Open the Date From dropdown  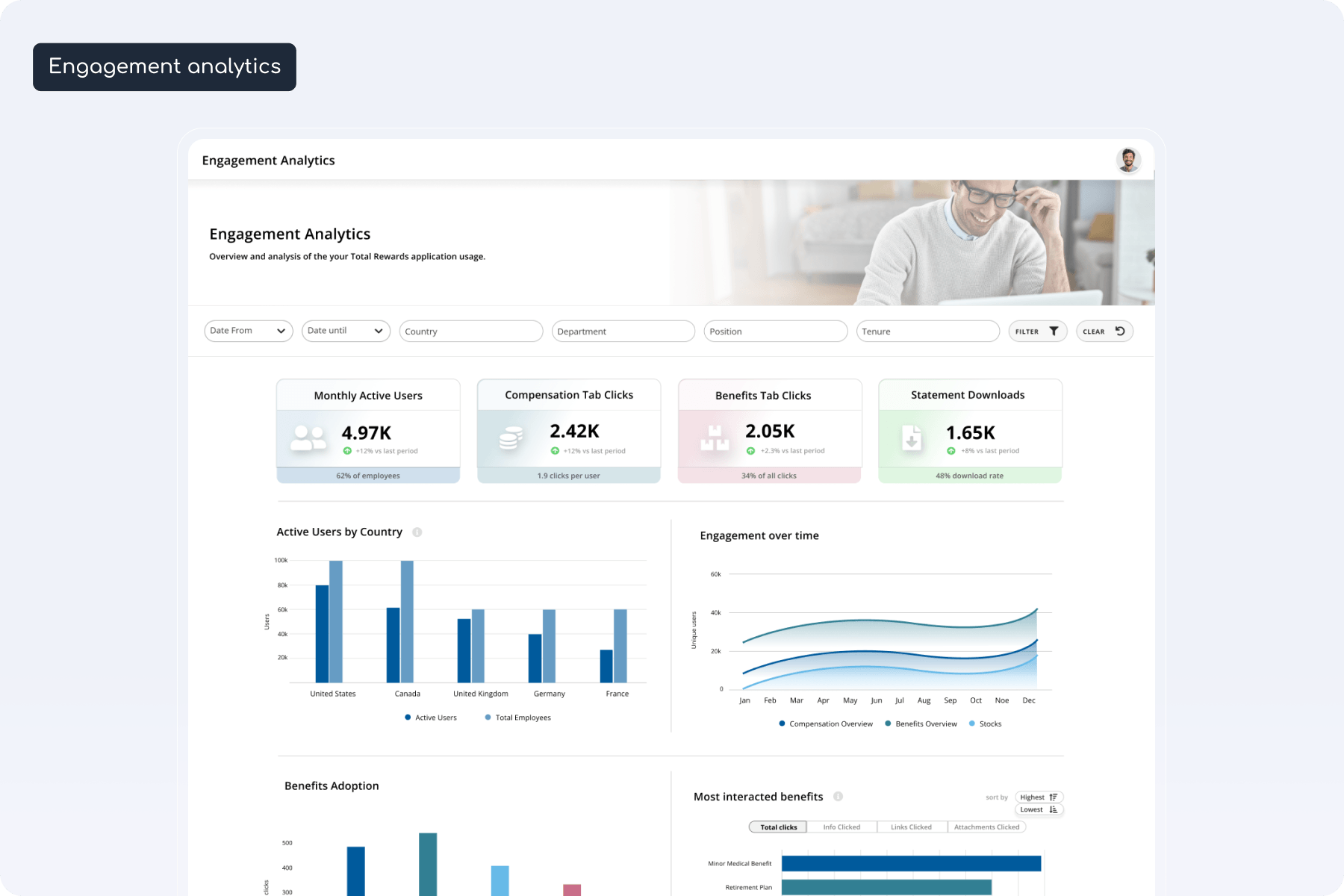point(248,331)
